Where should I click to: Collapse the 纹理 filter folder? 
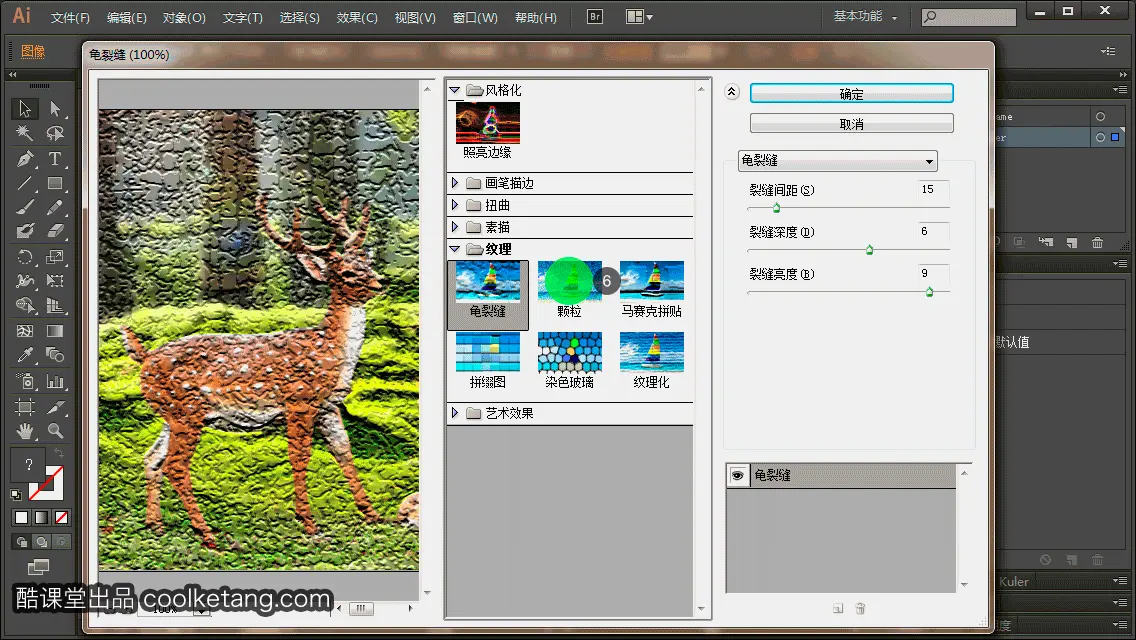pos(455,249)
